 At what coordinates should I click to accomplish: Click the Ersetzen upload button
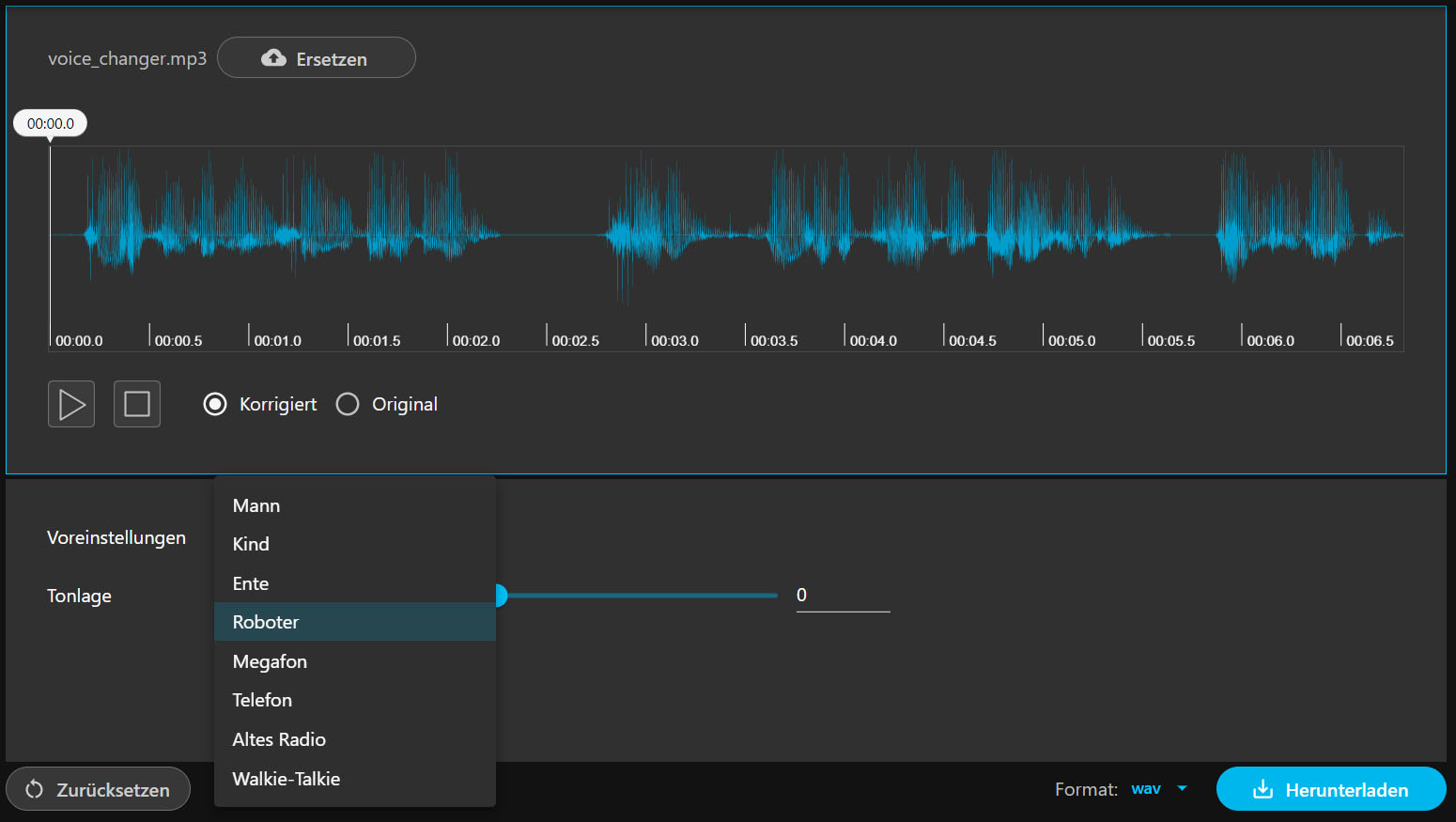[316, 58]
